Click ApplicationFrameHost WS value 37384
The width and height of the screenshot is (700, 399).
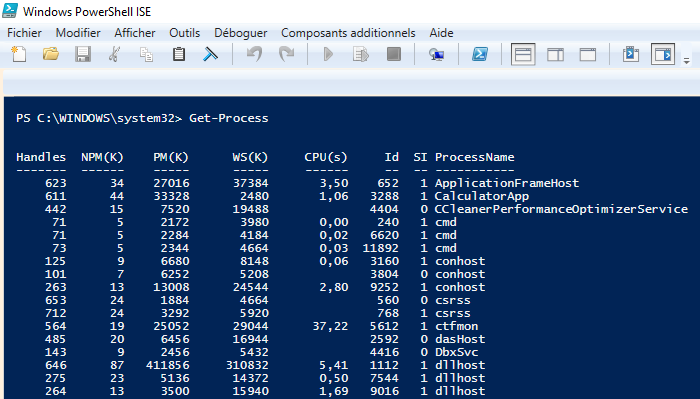250,183
